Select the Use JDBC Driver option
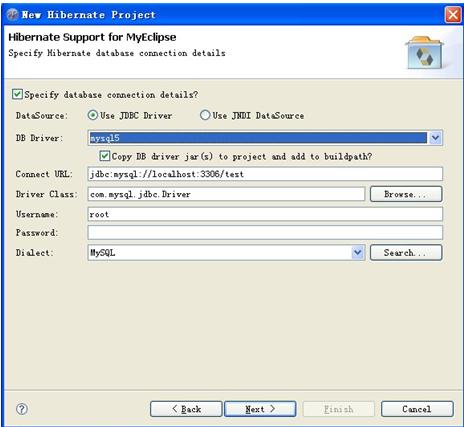The height and width of the screenshot is (427, 464). (92, 115)
